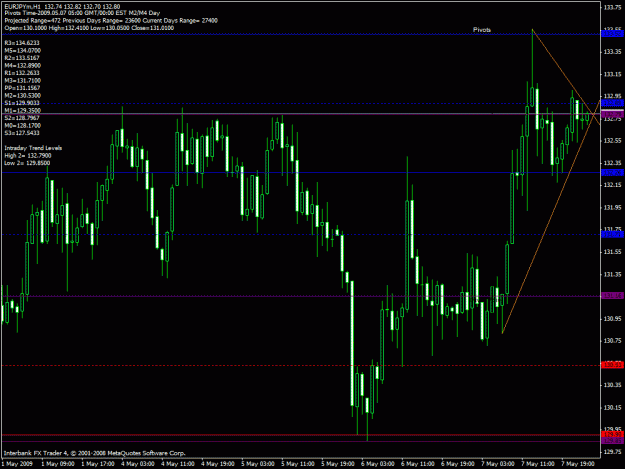Click the '5 May 19:00' time axis label

[338, 464]
